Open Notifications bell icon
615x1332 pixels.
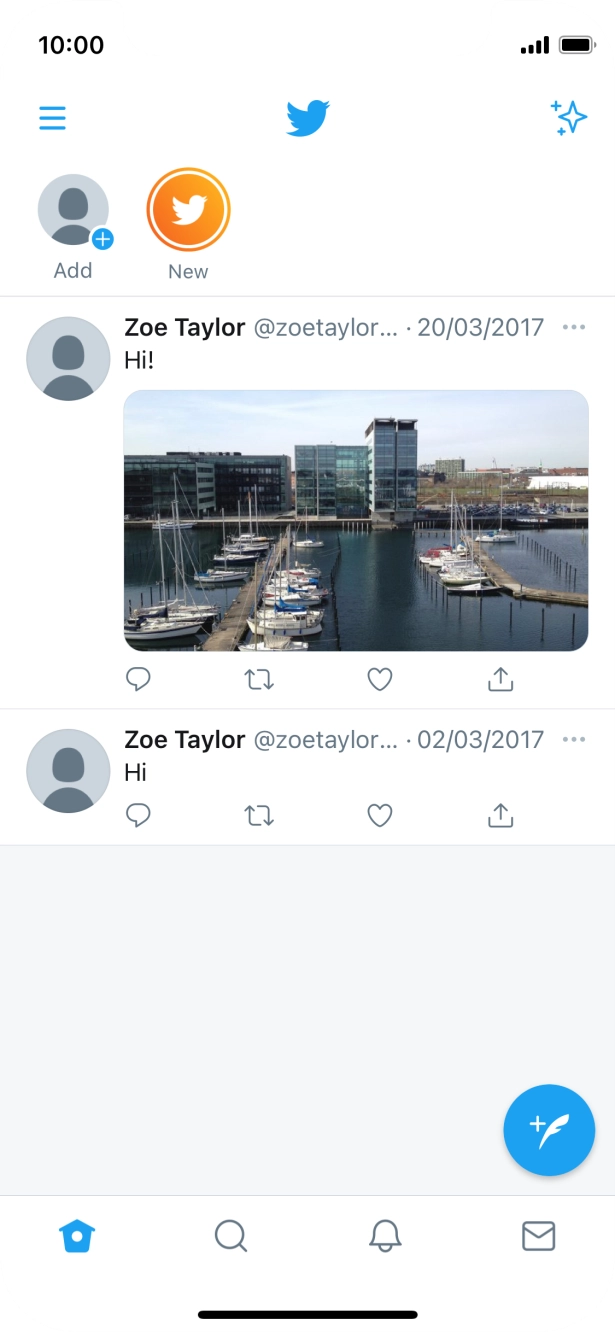384,1236
